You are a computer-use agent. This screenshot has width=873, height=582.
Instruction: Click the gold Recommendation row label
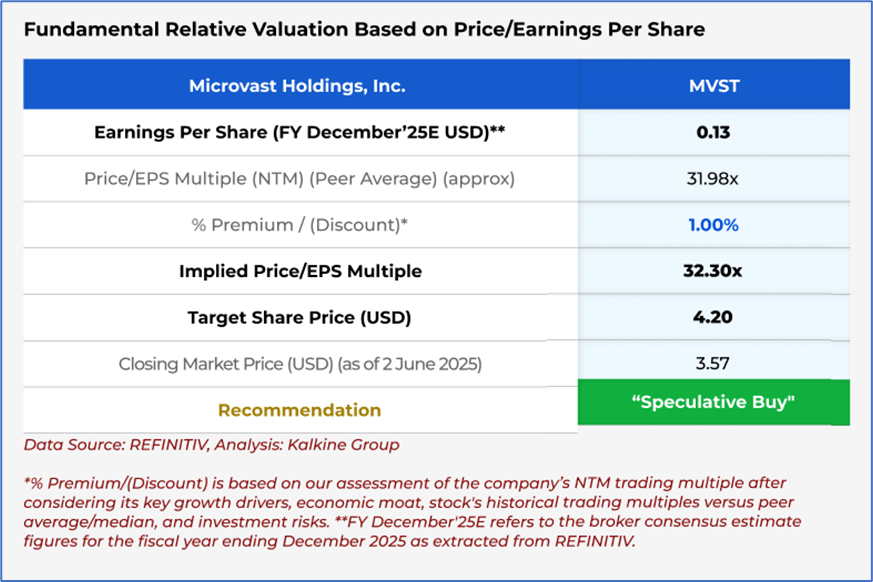pos(300,410)
